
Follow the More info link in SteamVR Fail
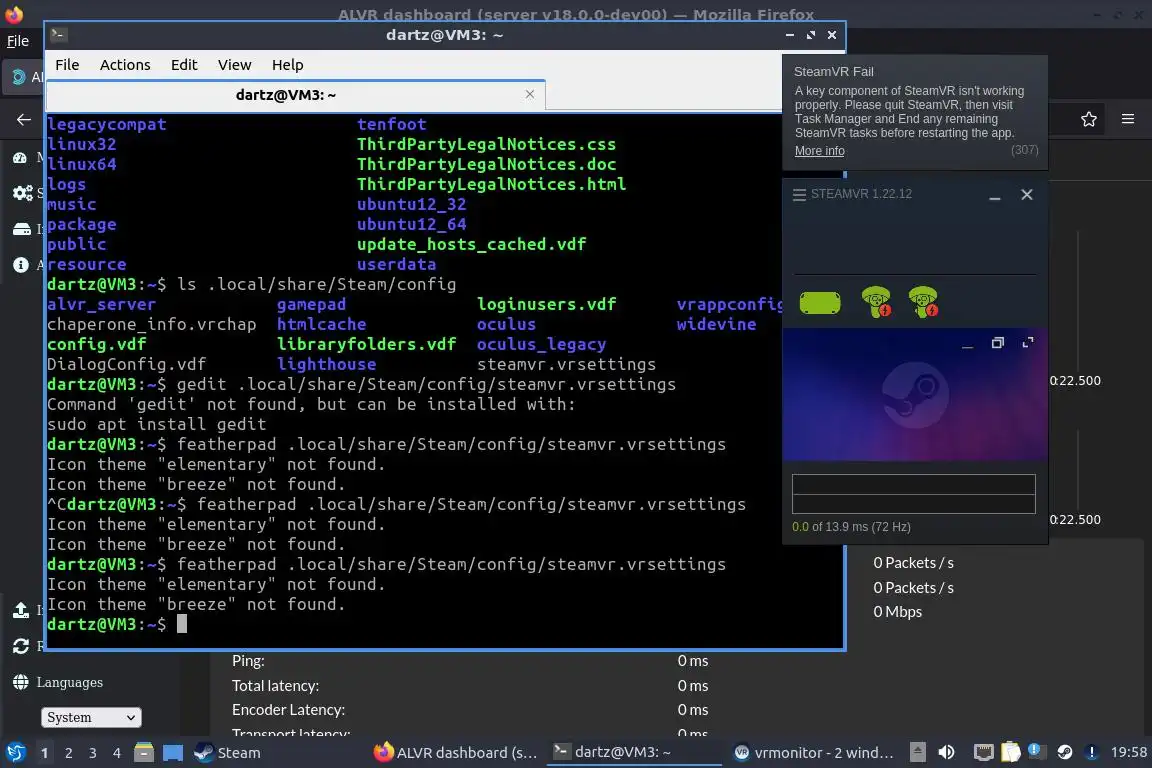coord(819,151)
